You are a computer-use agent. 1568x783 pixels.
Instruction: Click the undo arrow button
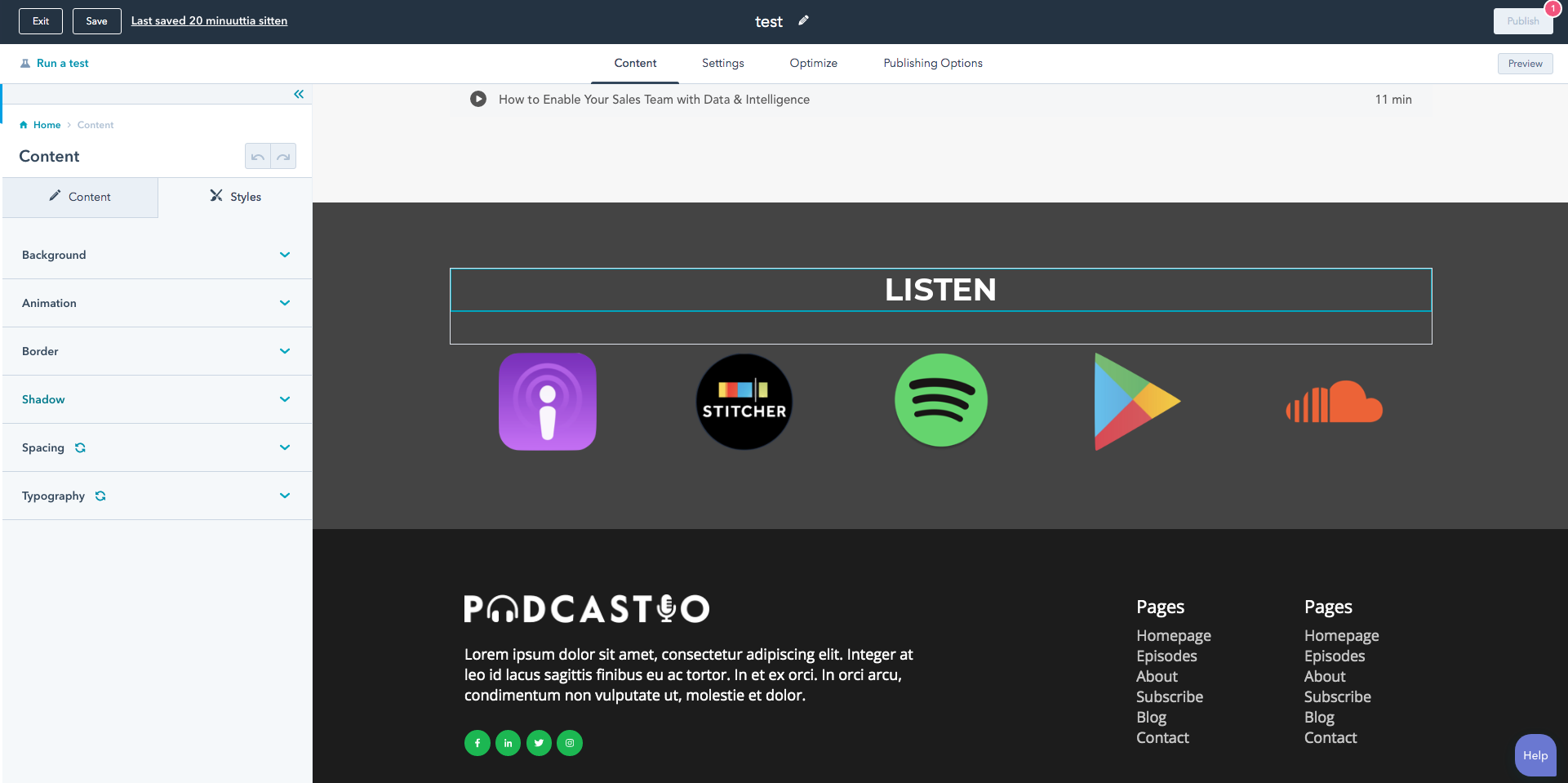click(x=258, y=156)
